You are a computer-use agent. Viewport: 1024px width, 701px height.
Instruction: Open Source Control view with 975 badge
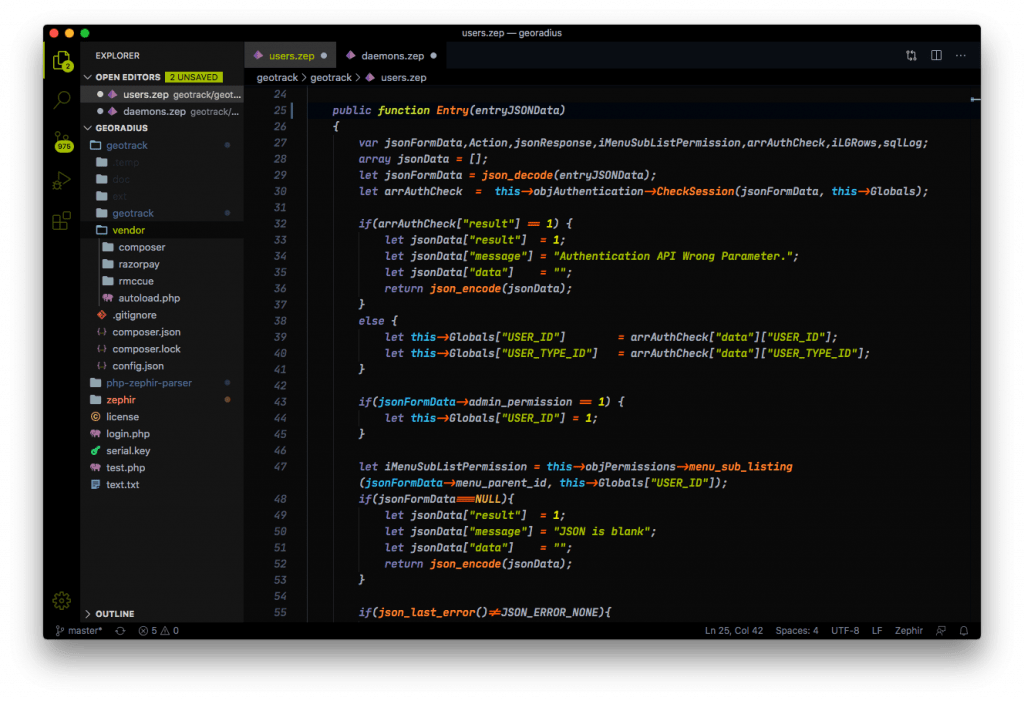pos(63,141)
